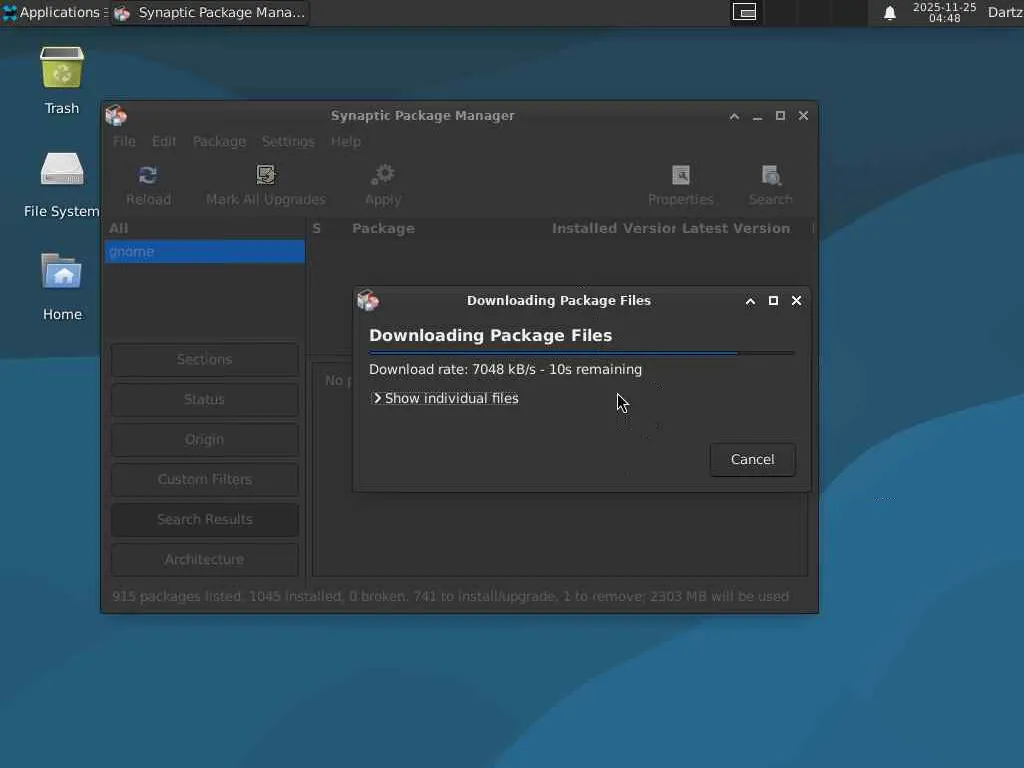The image size is (1024, 768).
Task: Maximize the download dialog window
Action: tap(773, 300)
